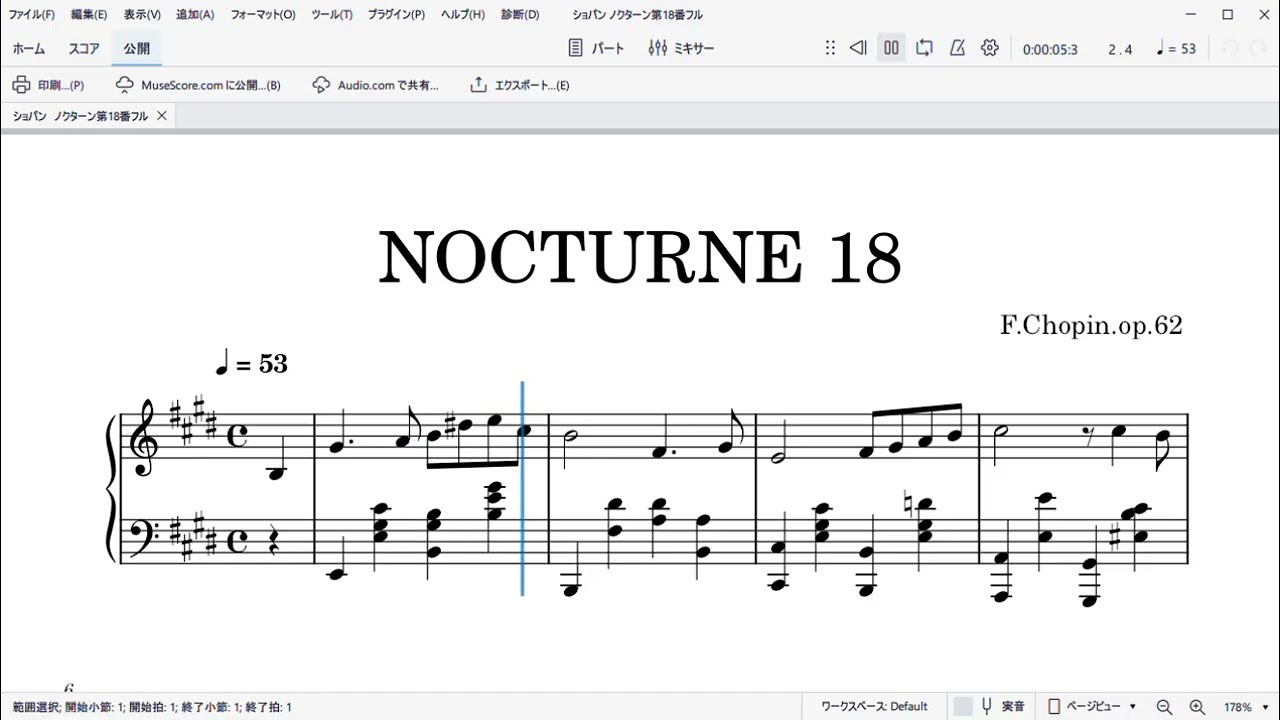Viewport: 1280px width, 720px height.
Task: Open the 診断(D) menu
Action: point(520,15)
